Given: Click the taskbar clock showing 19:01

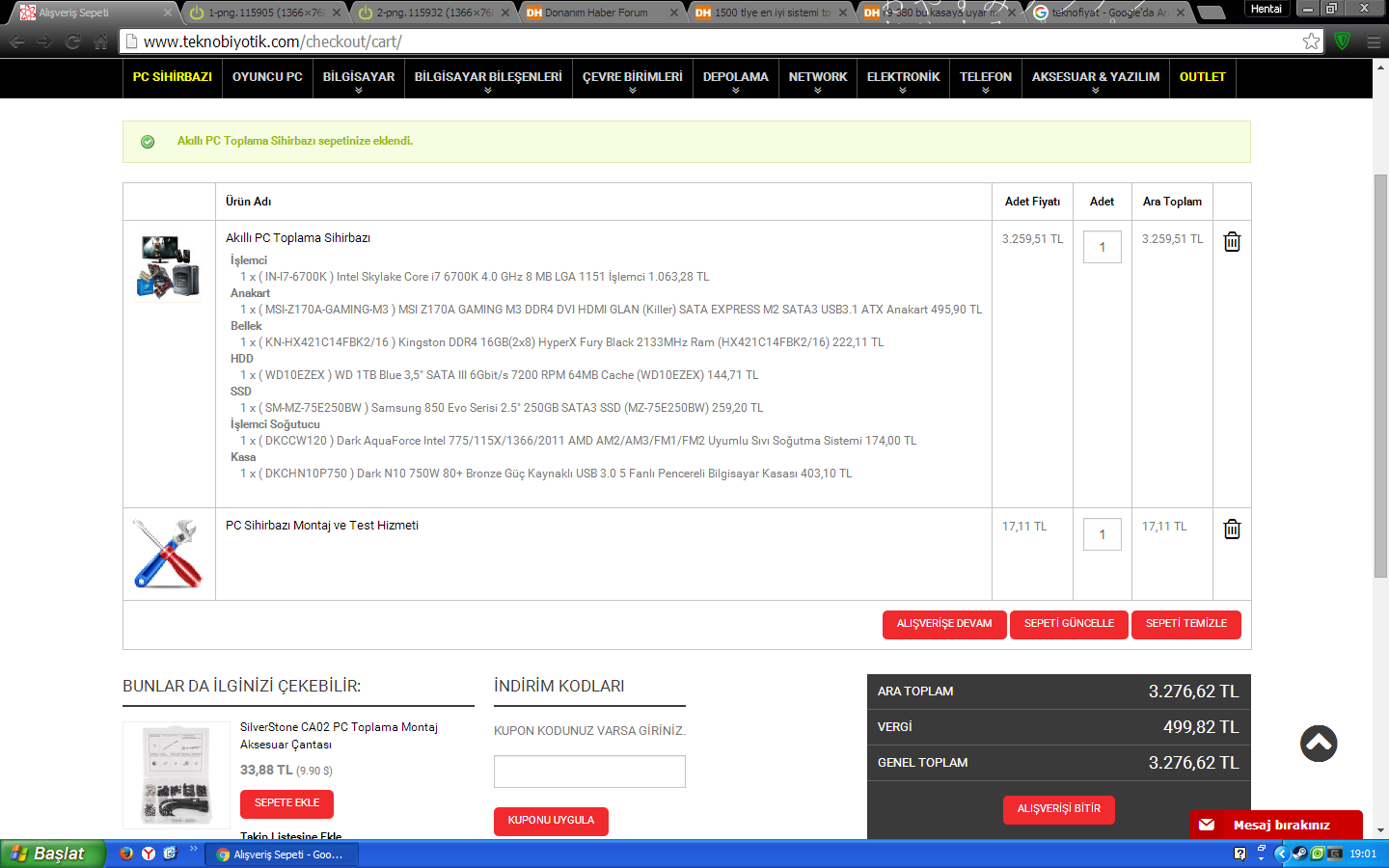Looking at the screenshot, I should pyautogui.click(x=1363, y=854).
